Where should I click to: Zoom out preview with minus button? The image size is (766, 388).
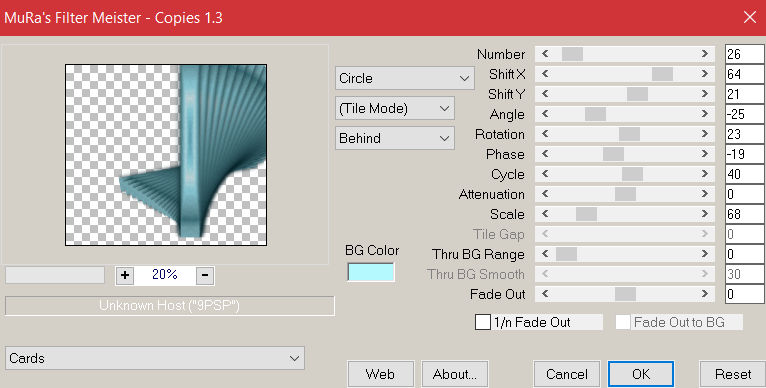[205, 276]
